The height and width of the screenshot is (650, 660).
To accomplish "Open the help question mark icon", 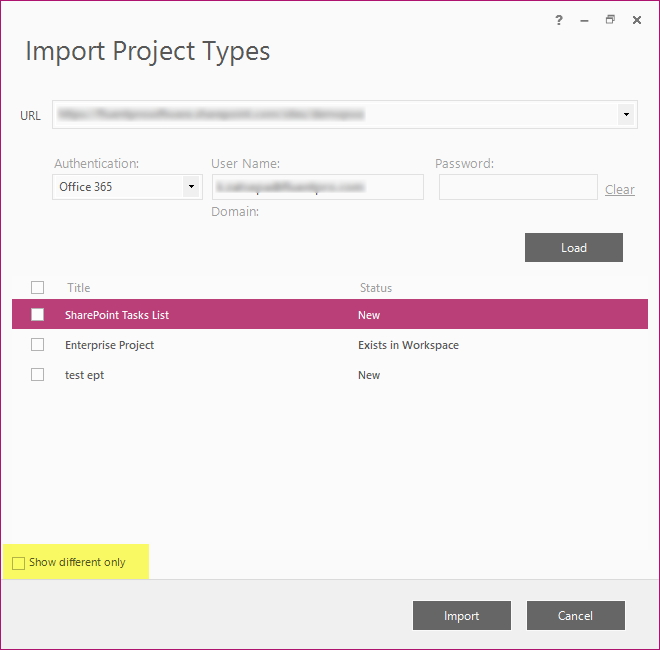I will point(559,20).
